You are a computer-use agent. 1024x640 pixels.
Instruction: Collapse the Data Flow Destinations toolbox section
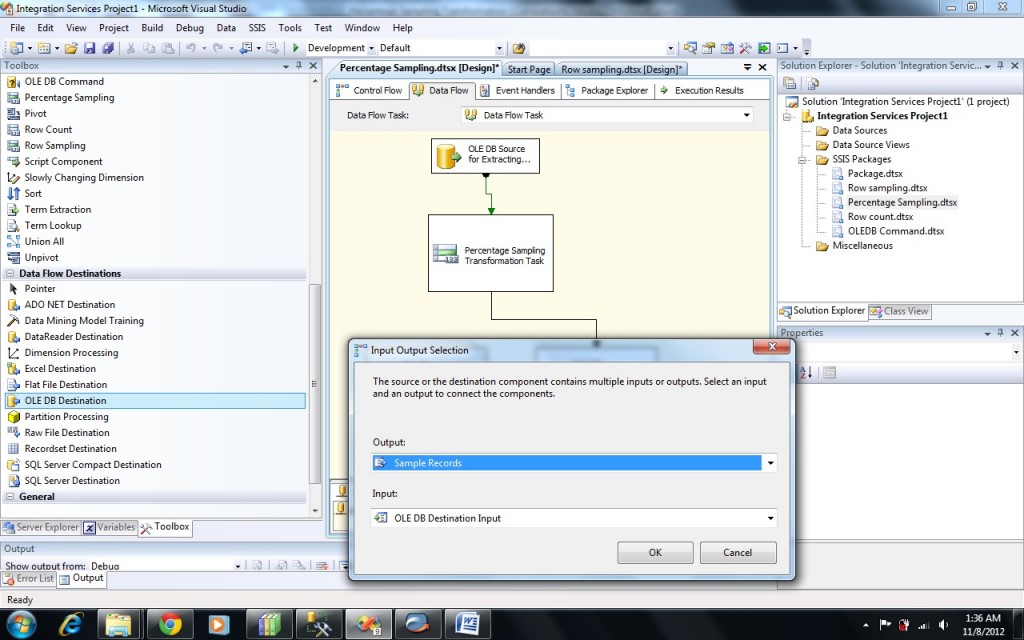(x=10, y=273)
